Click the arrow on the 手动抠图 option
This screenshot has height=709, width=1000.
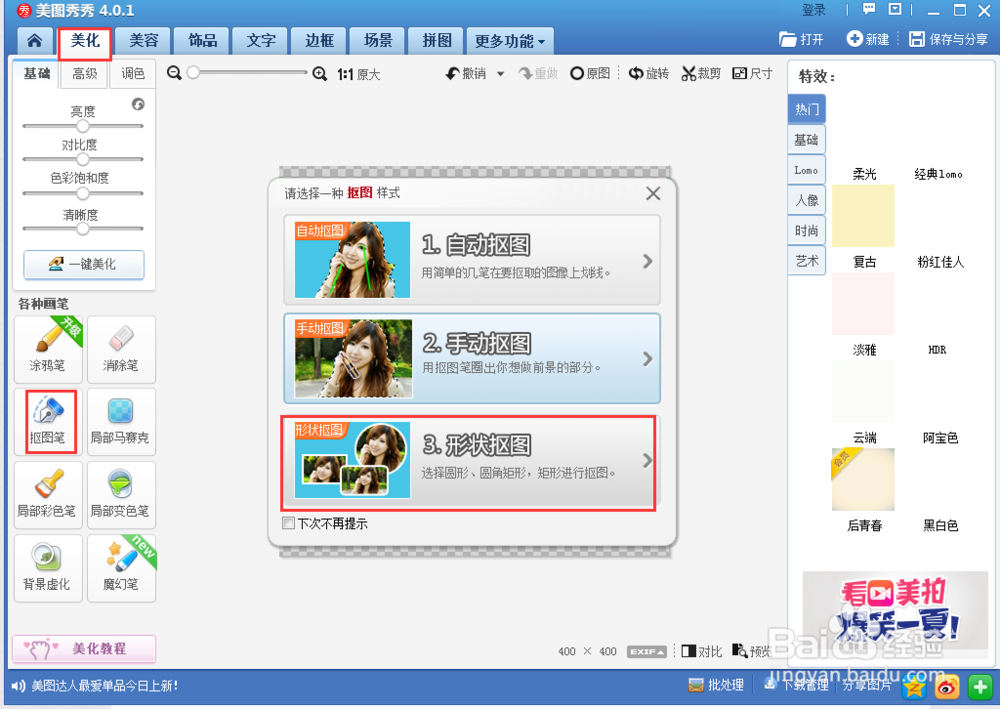(647, 359)
